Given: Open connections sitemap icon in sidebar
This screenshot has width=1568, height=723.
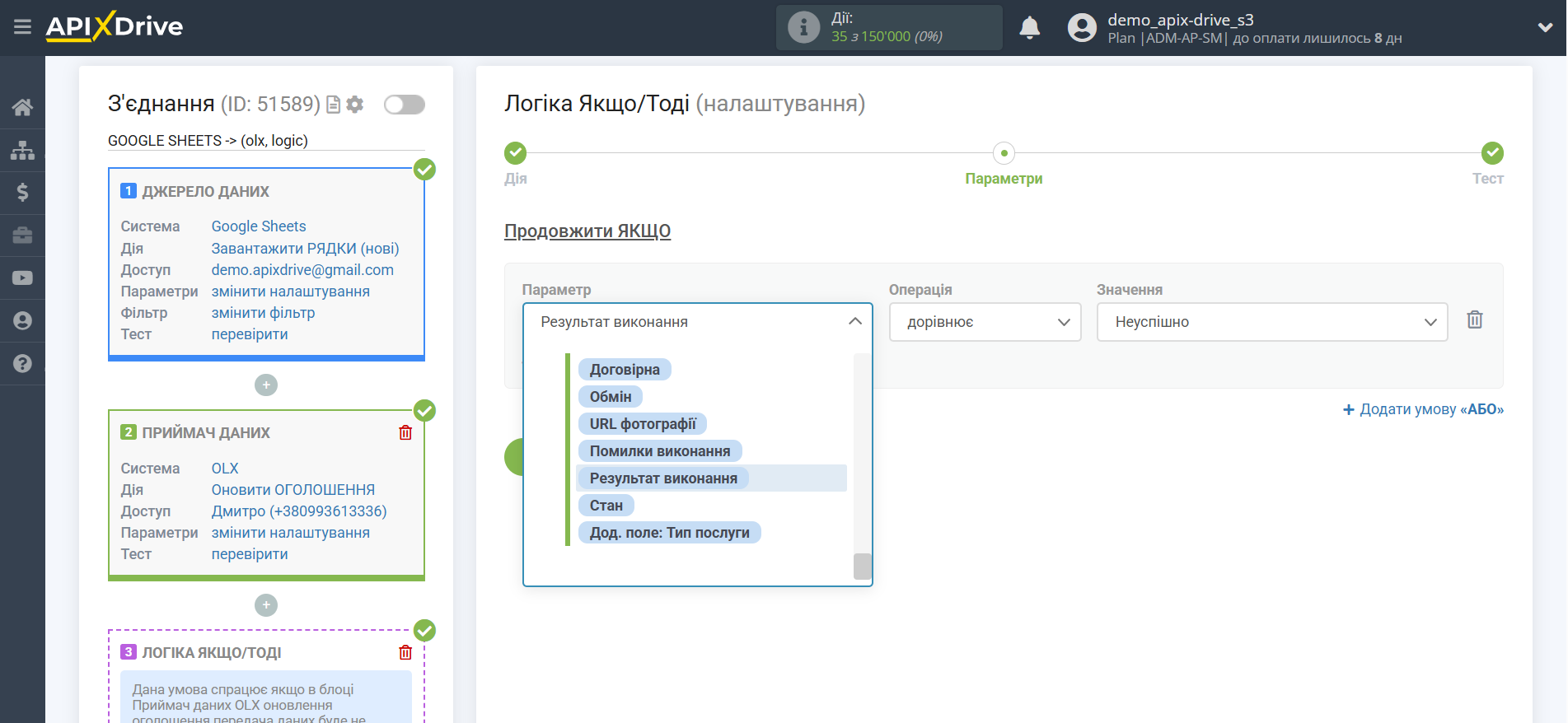Looking at the screenshot, I should pyautogui.click(x=22, y=150).
